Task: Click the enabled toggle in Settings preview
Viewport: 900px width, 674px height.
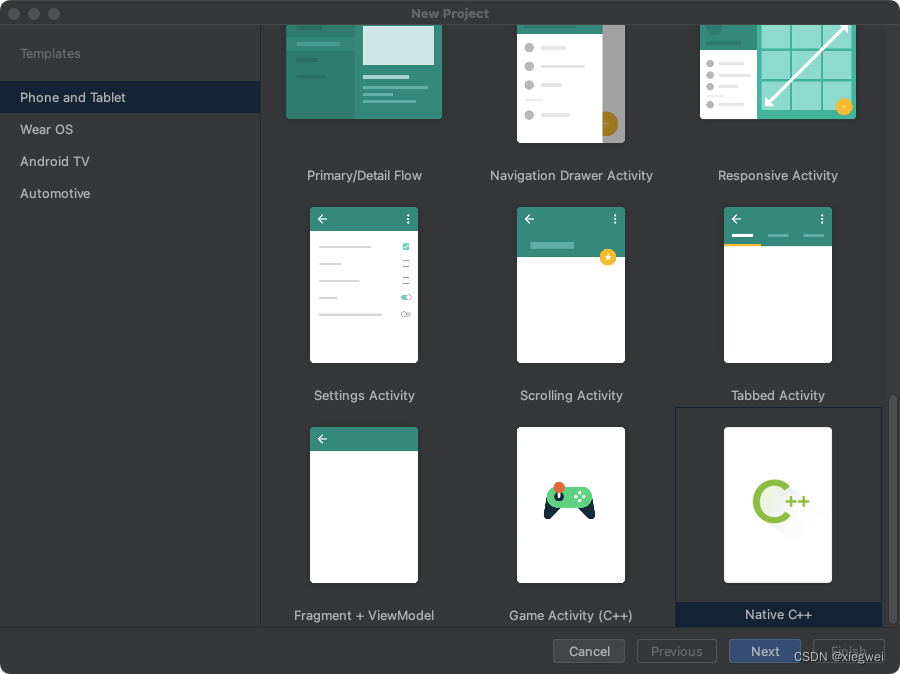Action: pos(406,297)
